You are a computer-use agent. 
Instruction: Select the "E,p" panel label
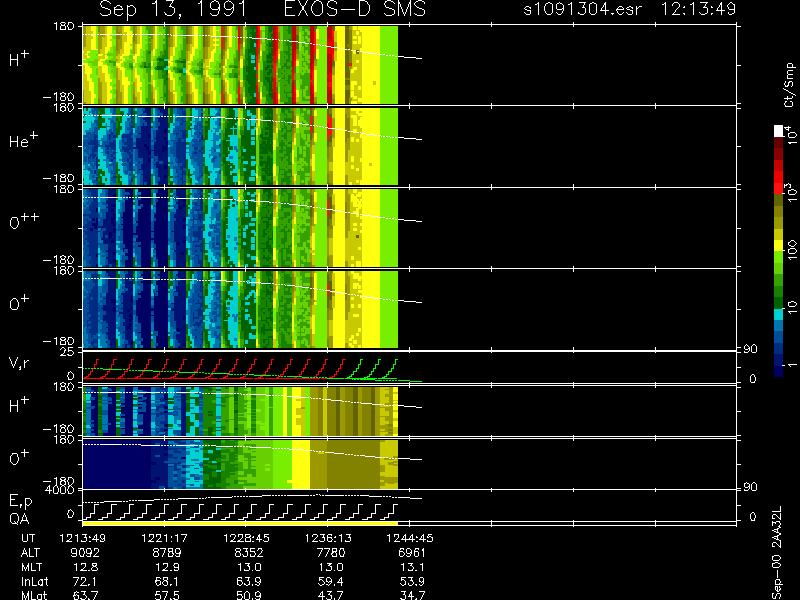(x=20, y=502)
